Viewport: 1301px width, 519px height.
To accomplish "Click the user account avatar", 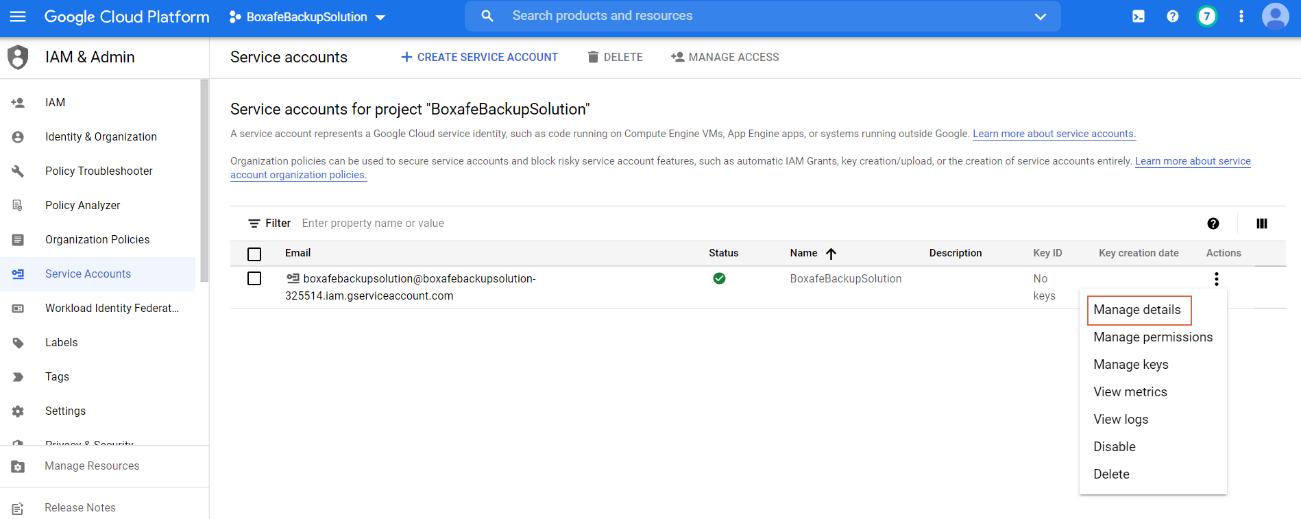I will click(x=1275, y=17).
